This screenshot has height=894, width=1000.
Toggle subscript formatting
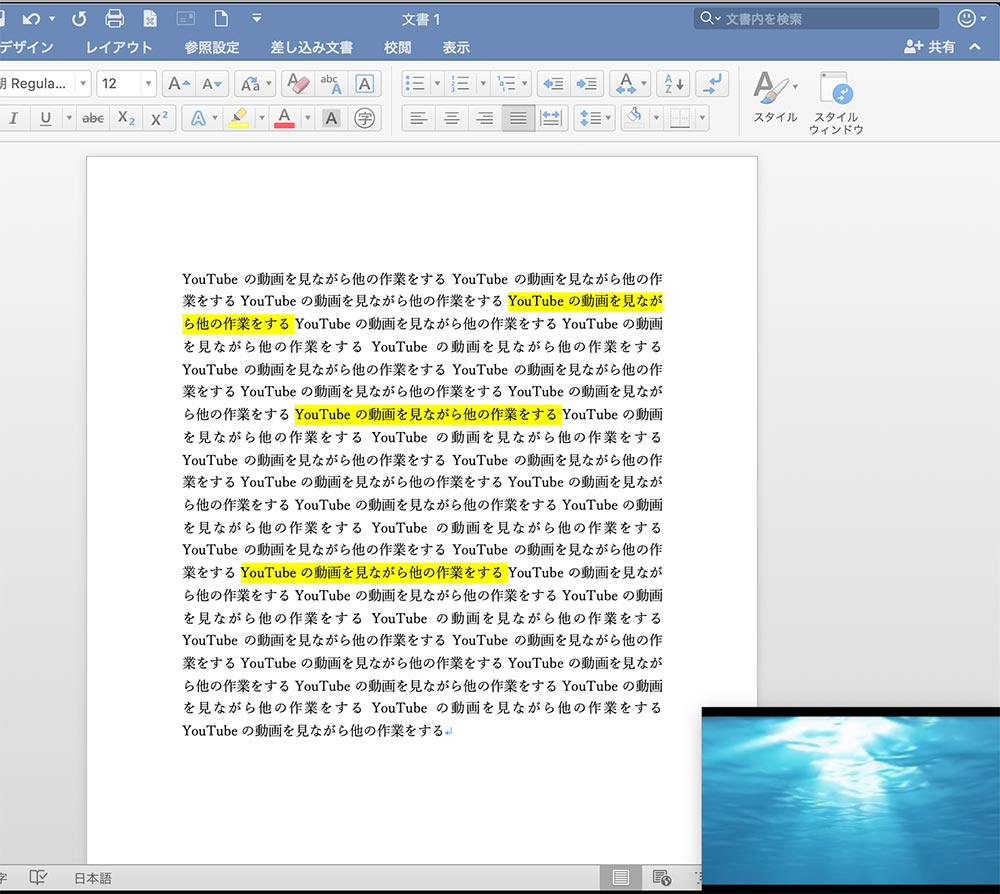(126, 118)
